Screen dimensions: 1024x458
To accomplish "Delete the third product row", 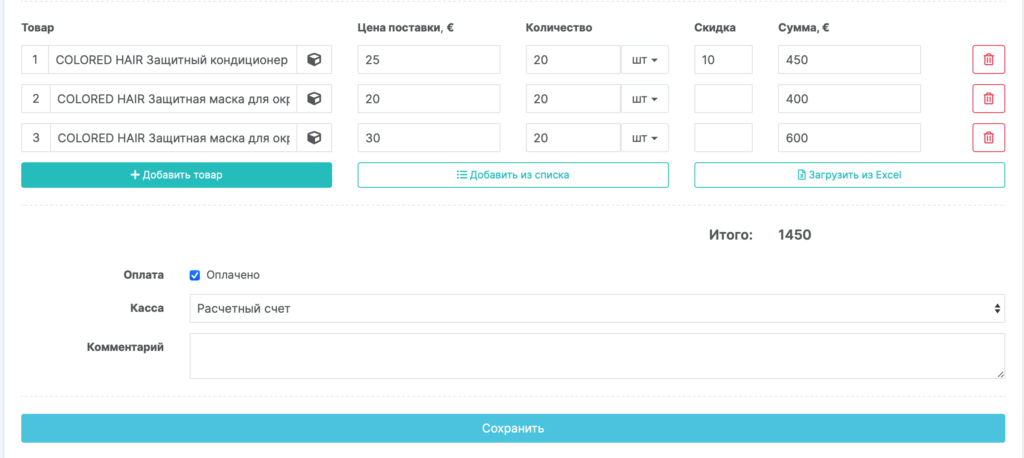I will point(988,138).
